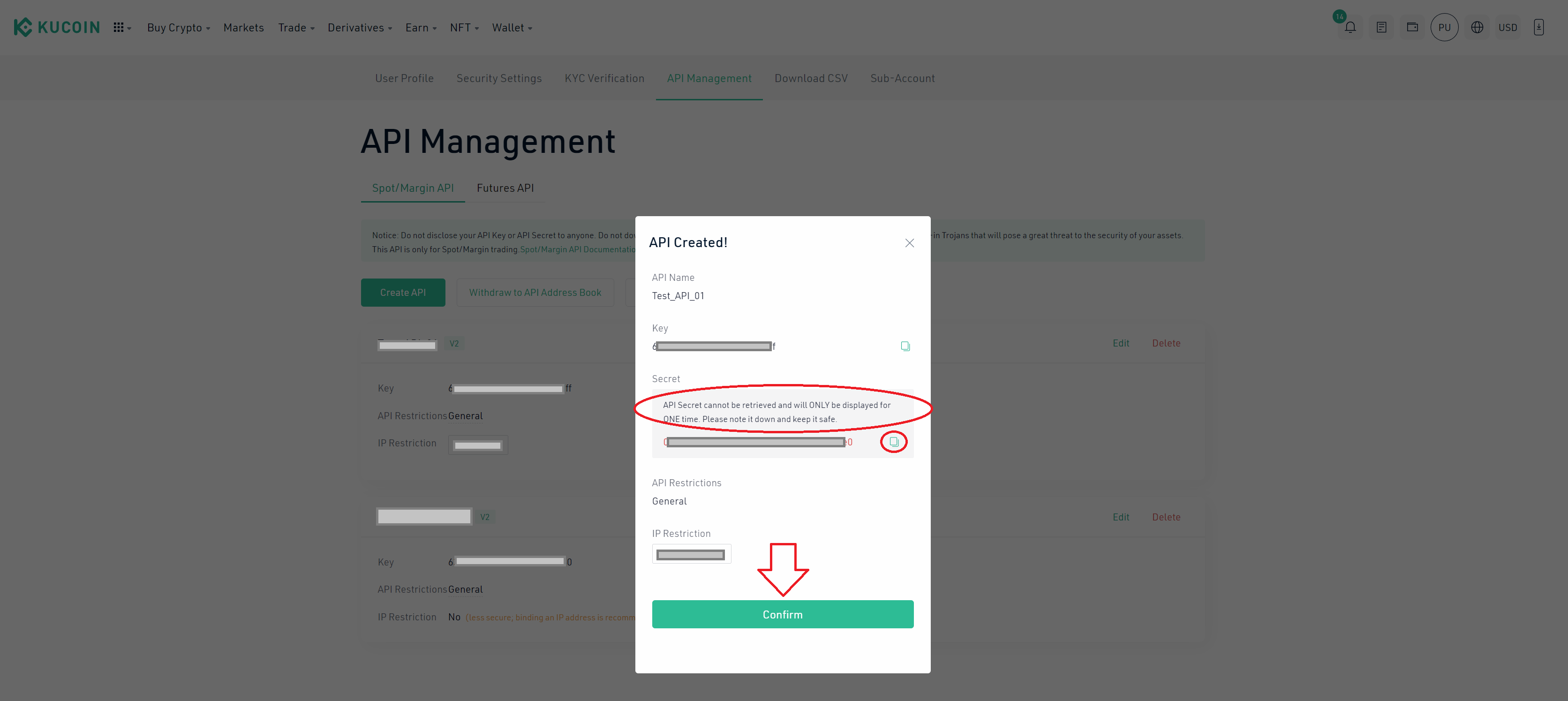Screen dimensions: 1568x701
Task: Click the redacted Secret value in dialog
Action: [757, 442]
